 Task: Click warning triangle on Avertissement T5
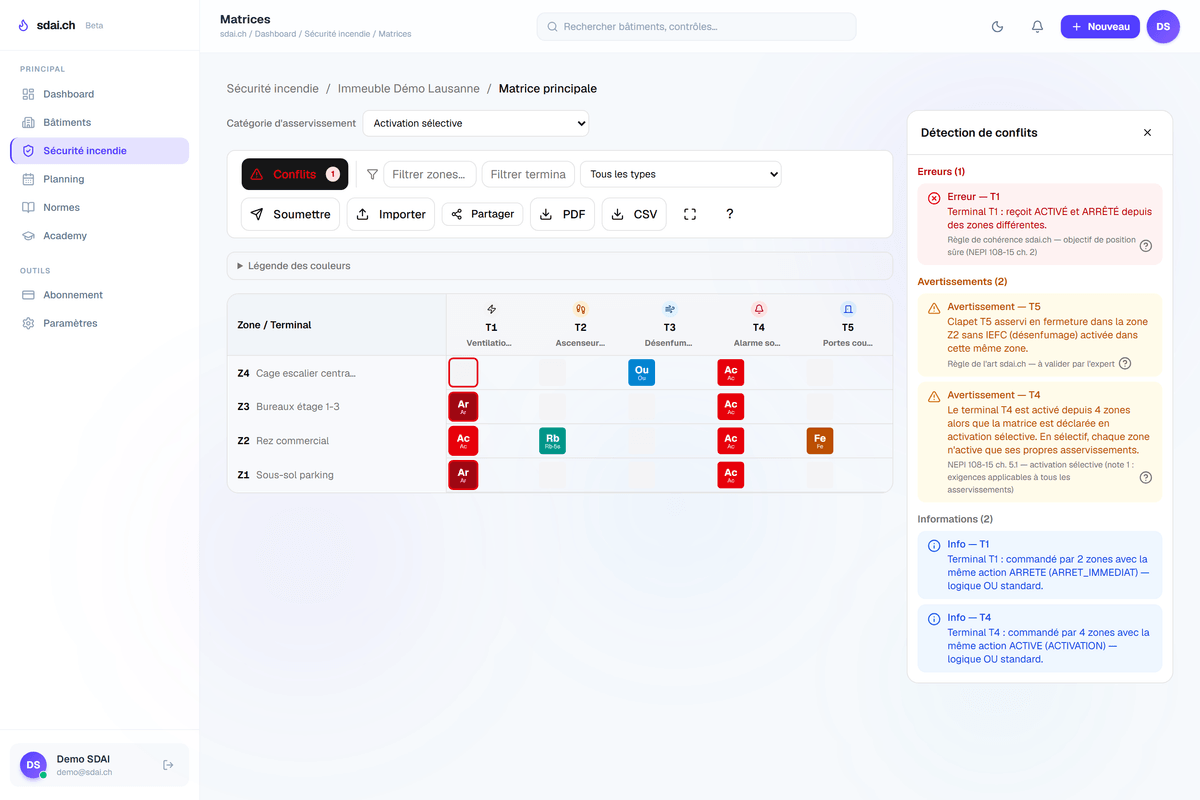click(x=934, y=308)
